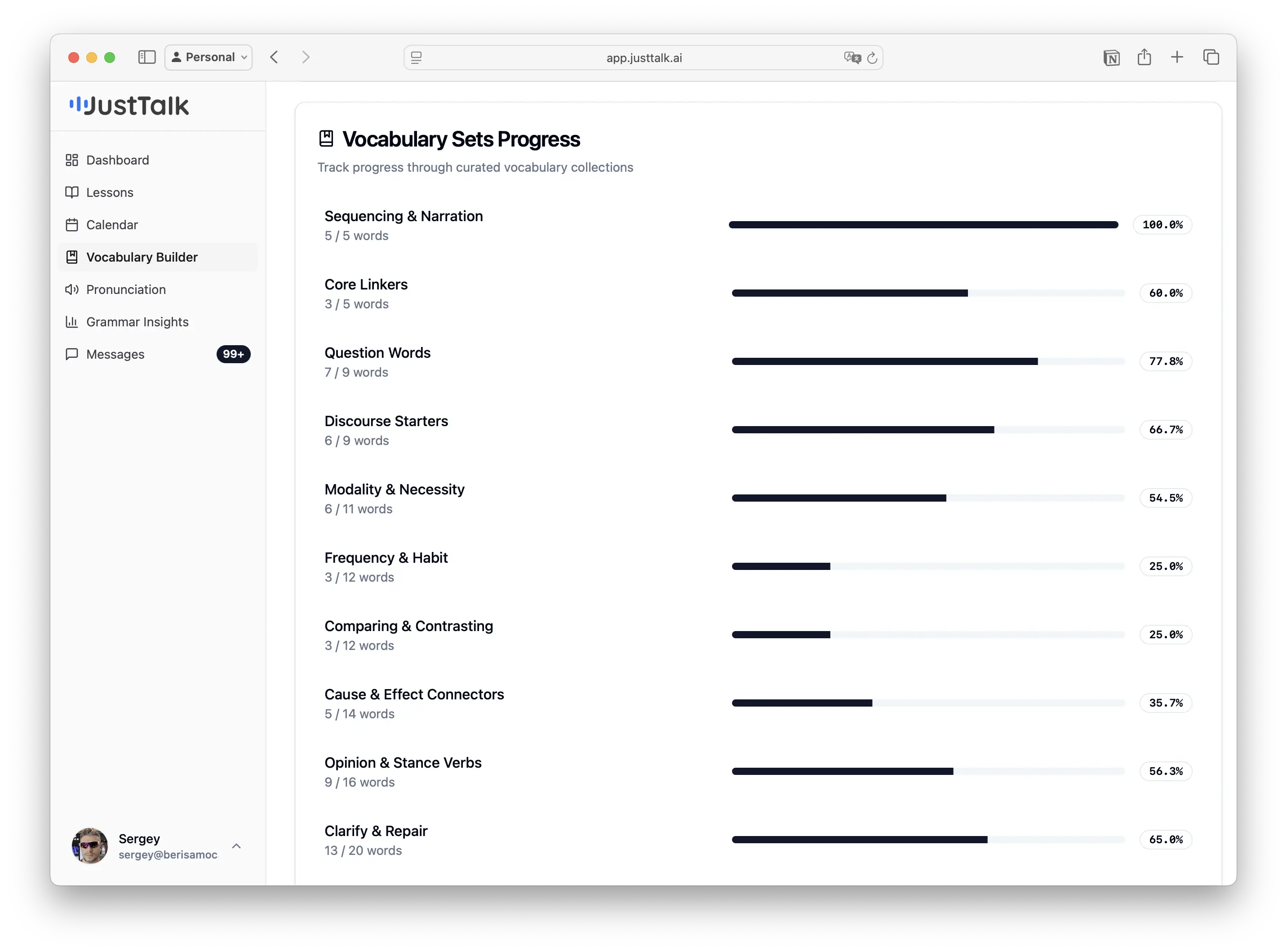
Task: Click the 99+ messages badge
Action: click(233, 354)
